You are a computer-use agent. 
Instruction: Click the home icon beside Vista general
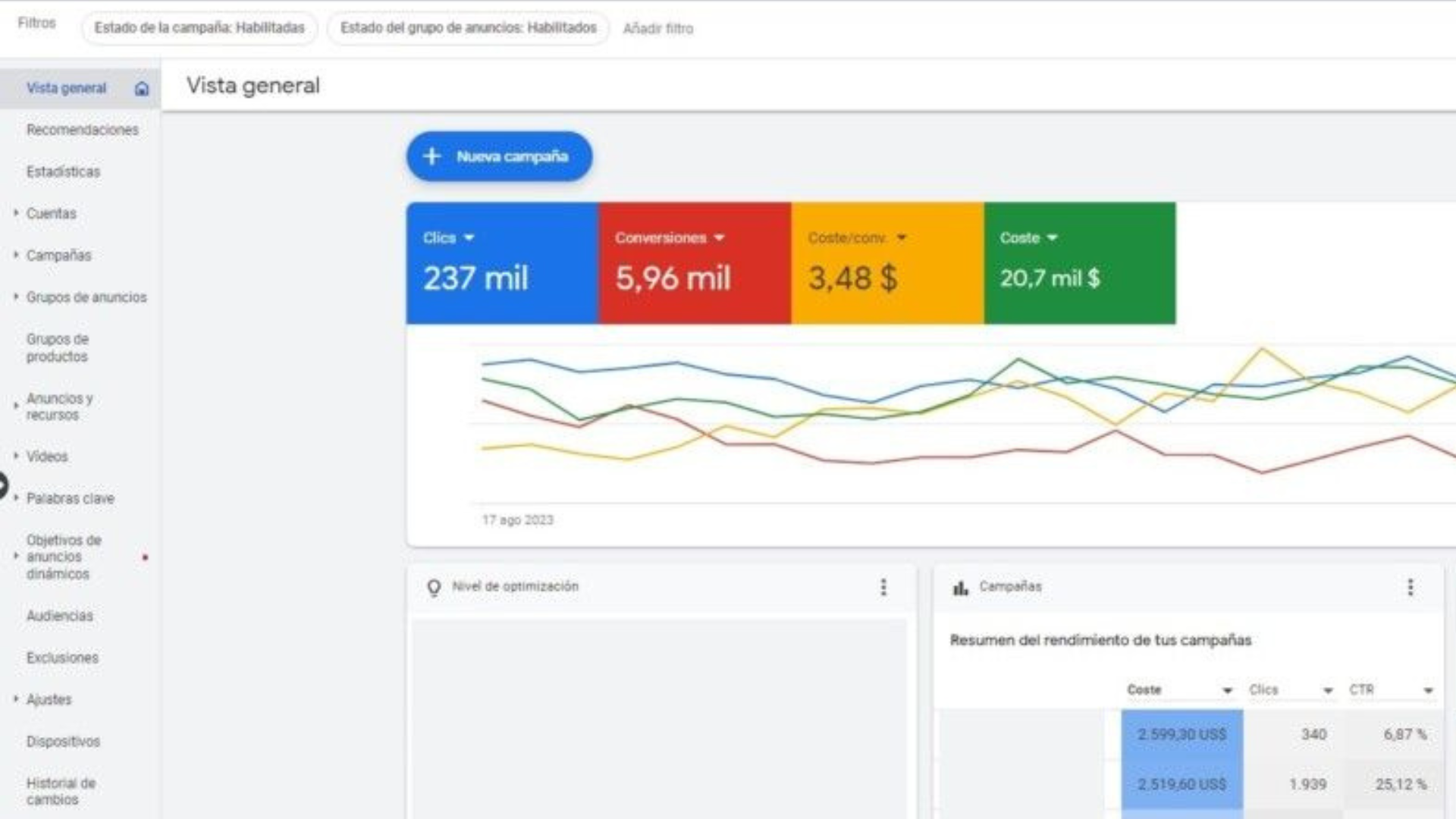tap(142, 89)
